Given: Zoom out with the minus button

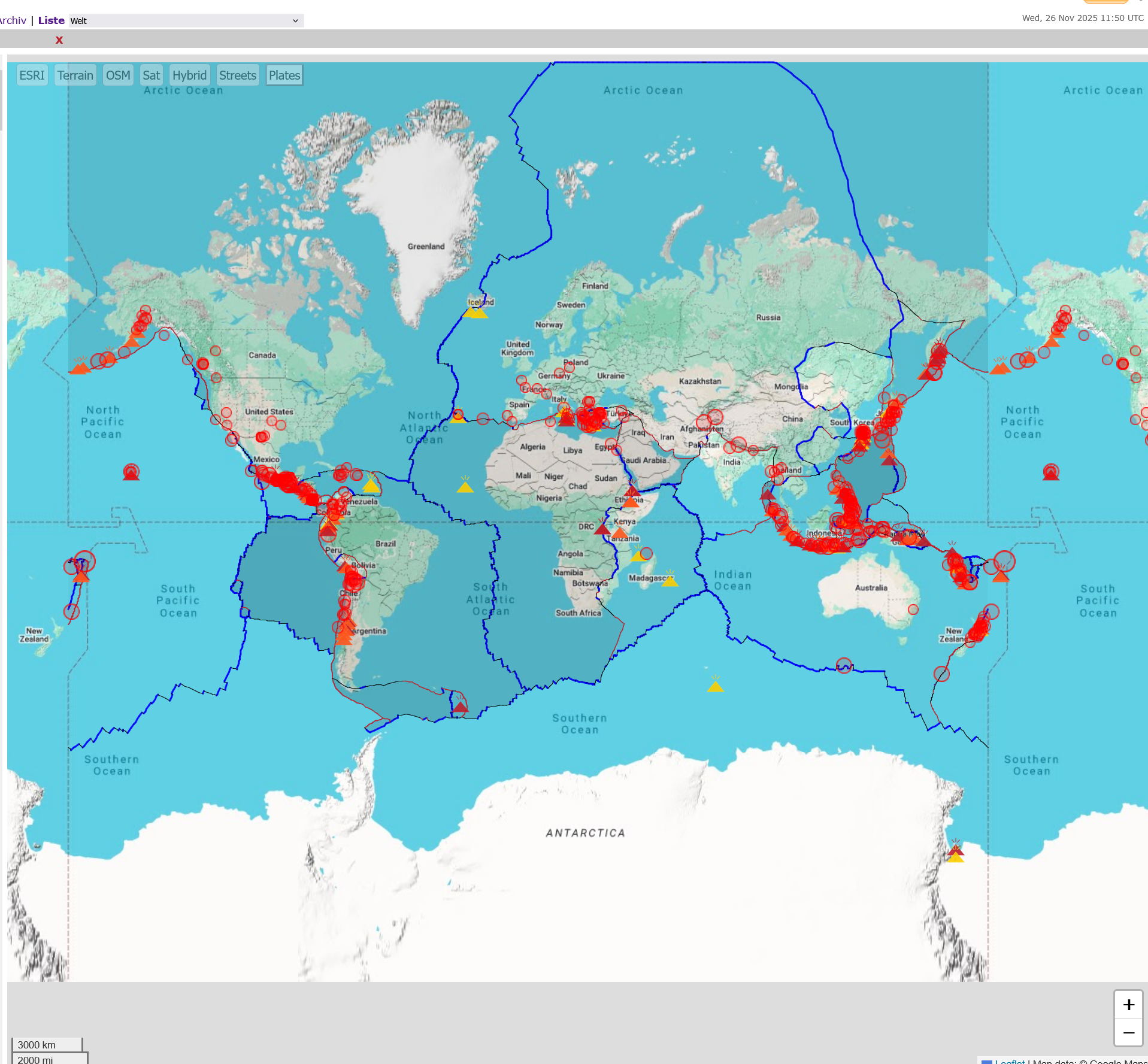Looking at the screenshot, I should (x=1128, y=1033).
